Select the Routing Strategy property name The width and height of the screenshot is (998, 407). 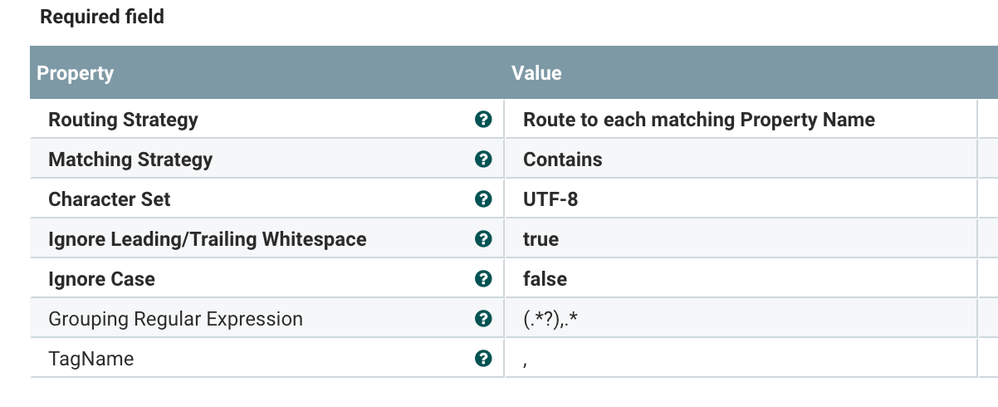pyautogui.click(x=123, y=120)
